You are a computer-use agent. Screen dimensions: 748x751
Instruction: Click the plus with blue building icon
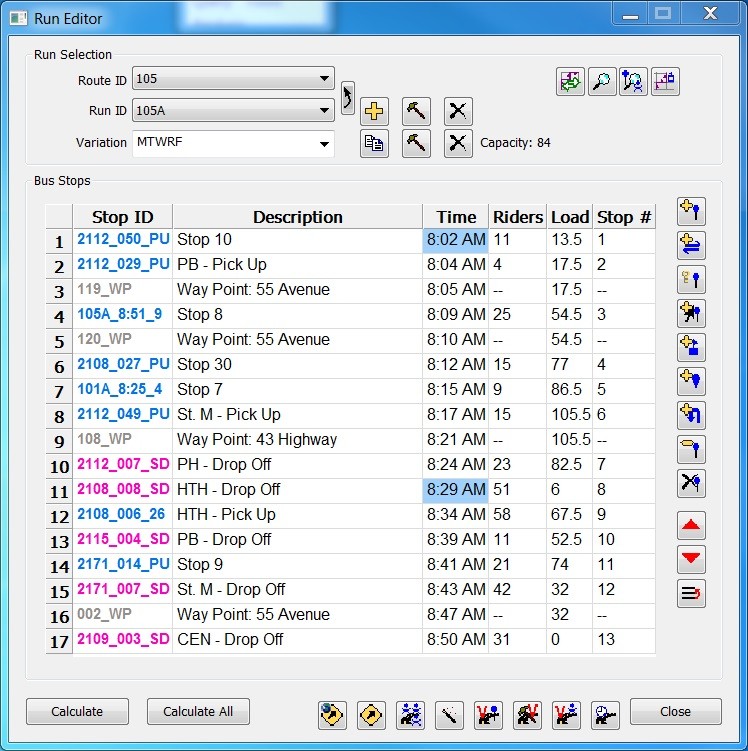coord(691,347)
